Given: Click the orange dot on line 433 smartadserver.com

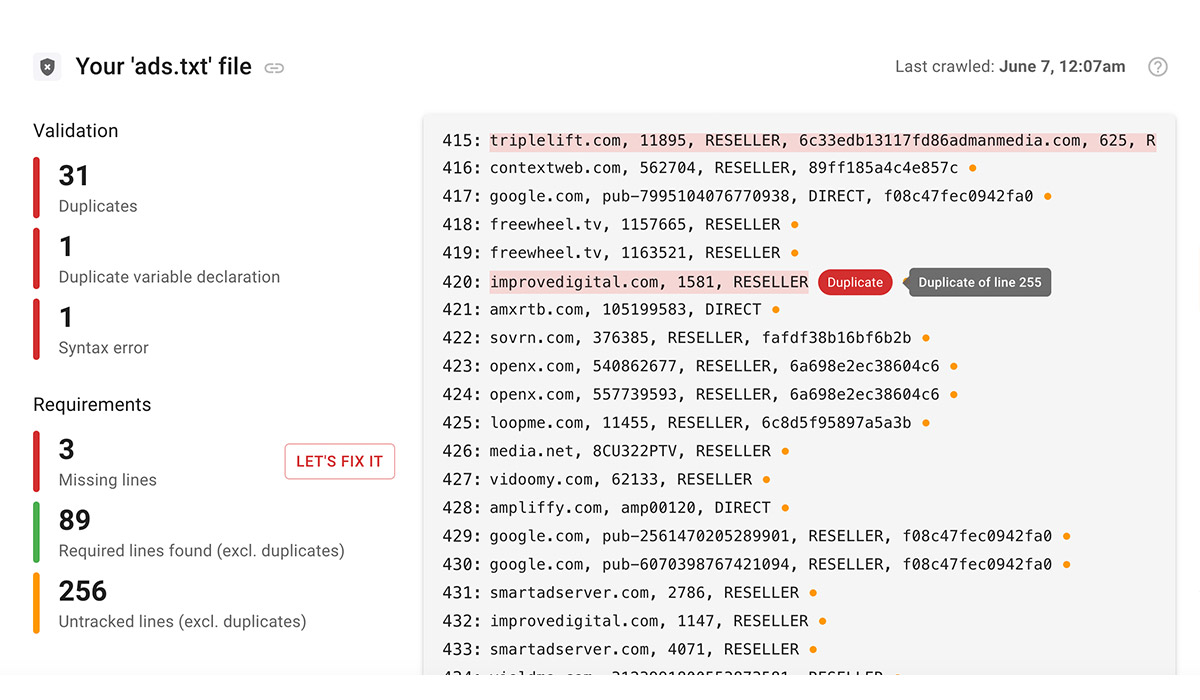Looking at the screenshot, I should (x=813, y=650).
